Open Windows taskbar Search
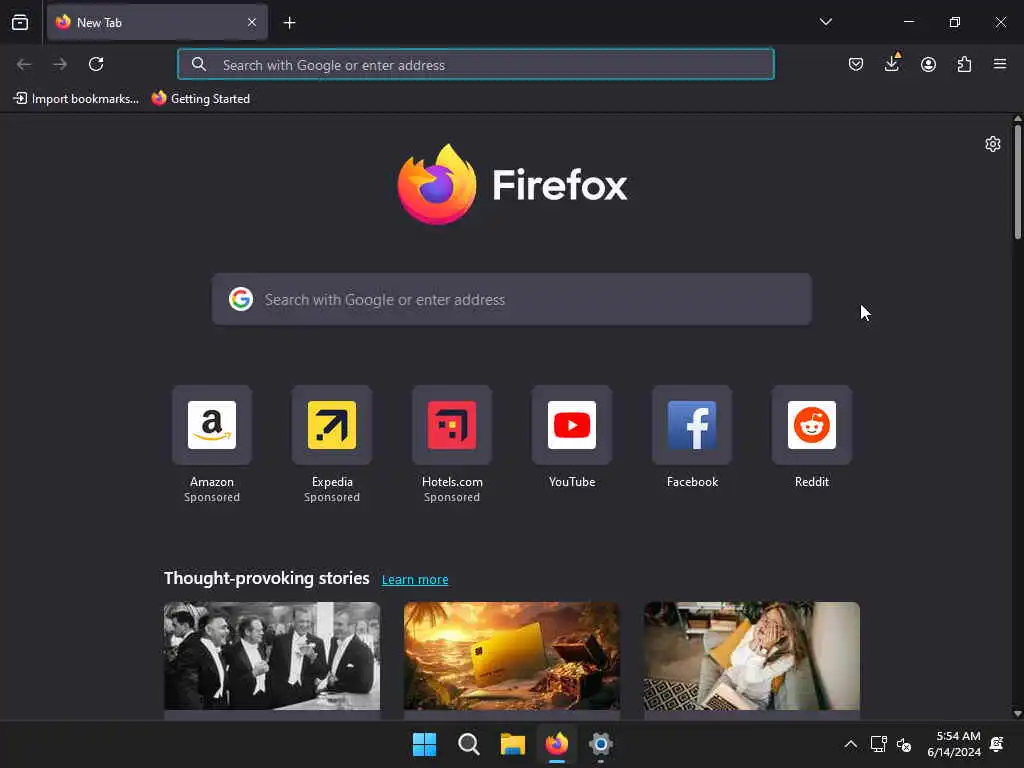1024x768 pixels. coord(468,744)
